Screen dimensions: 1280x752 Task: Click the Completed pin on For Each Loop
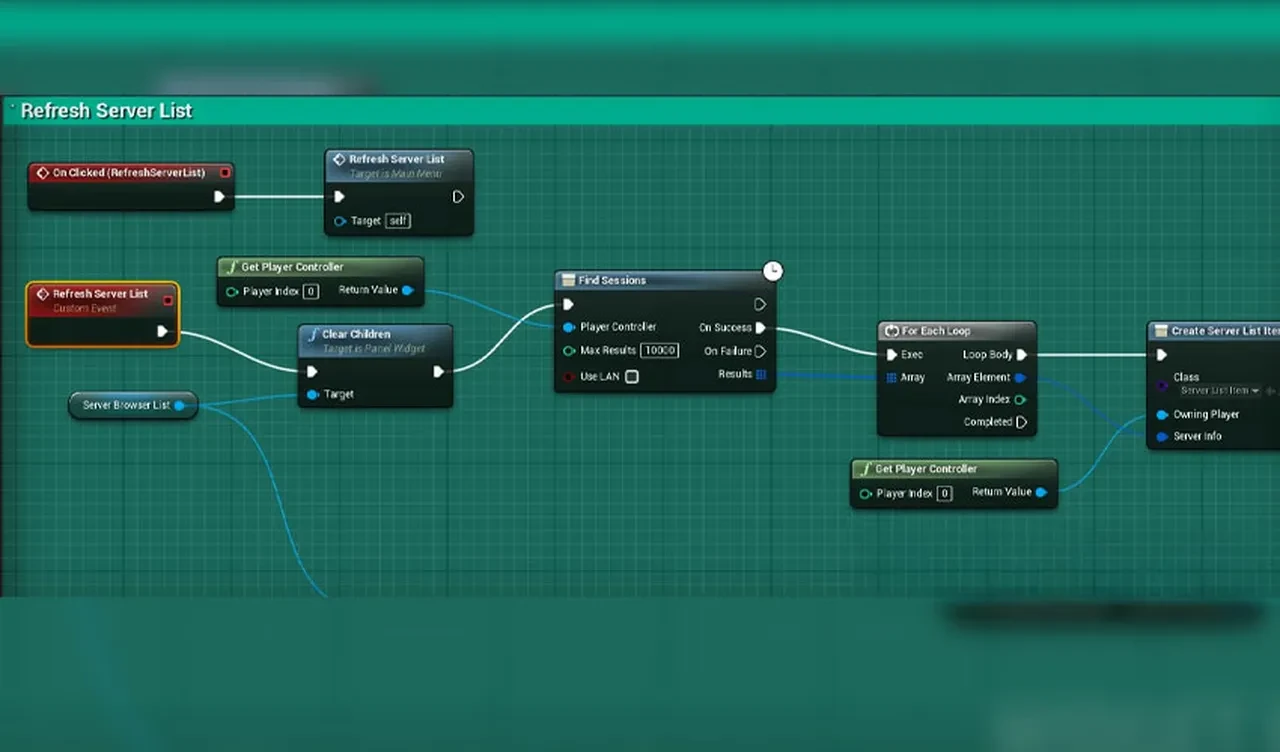[1022, 422]
